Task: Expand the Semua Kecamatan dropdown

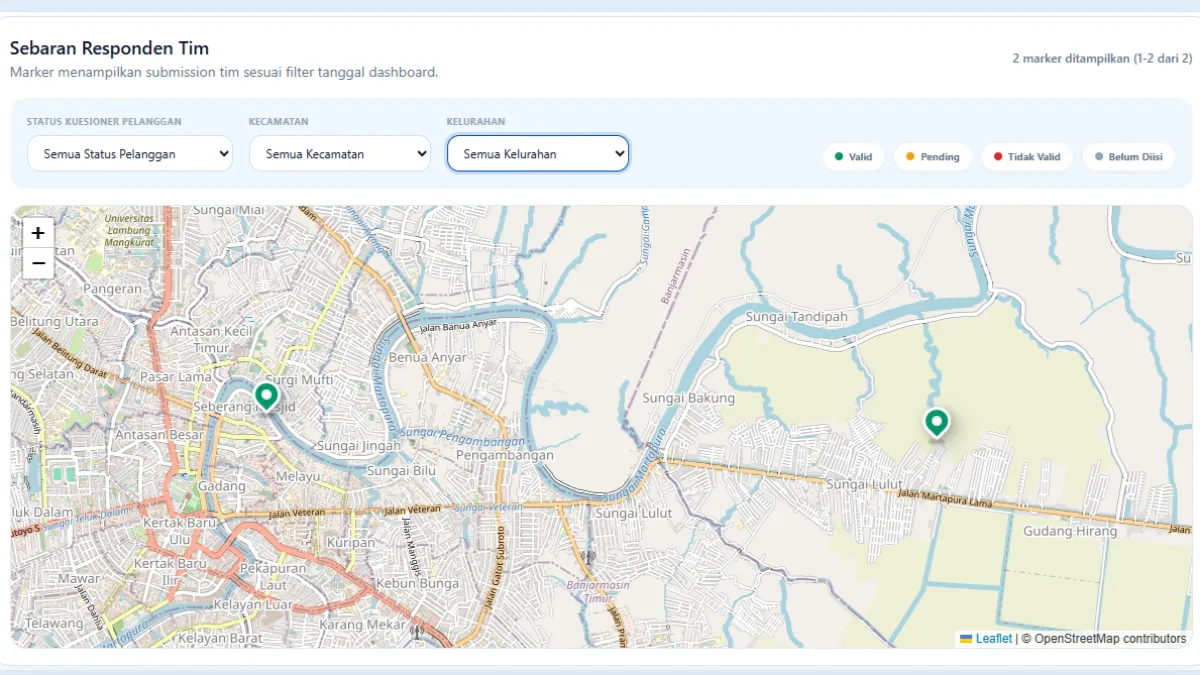Action: [x=340, y=154]
